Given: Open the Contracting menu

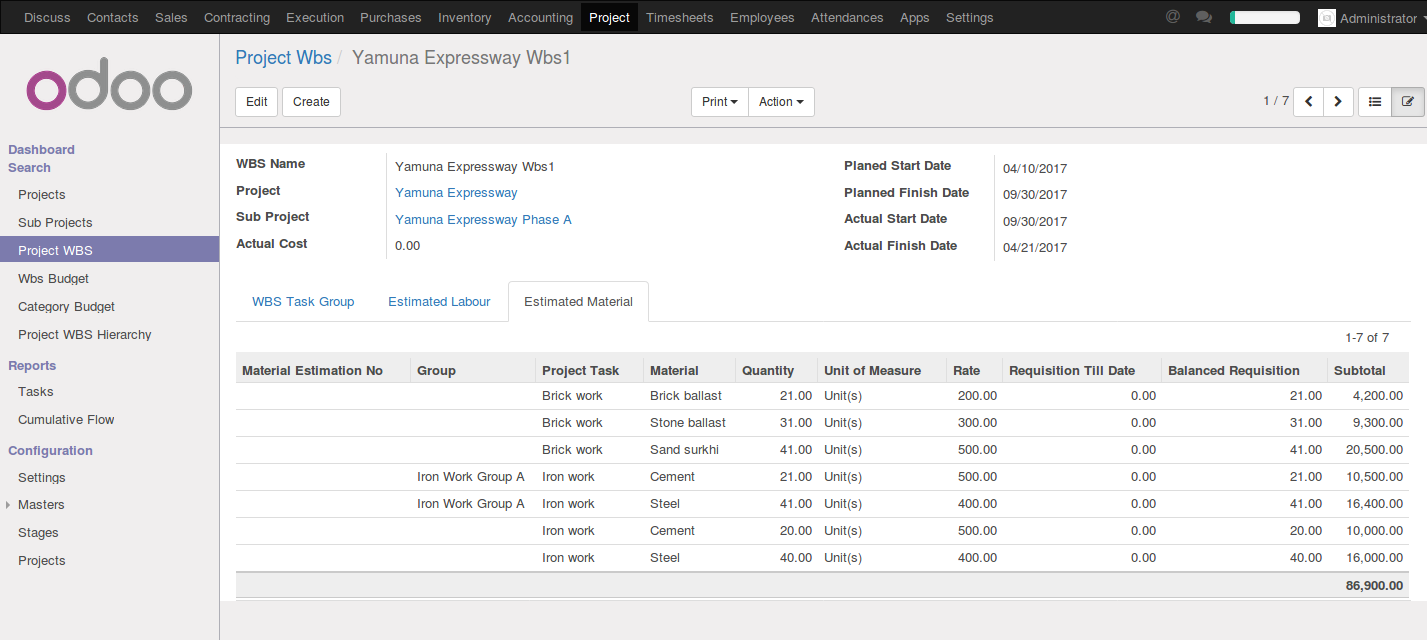Looking at the screenshot, I should pyautogui.click(x=237, y=17).
